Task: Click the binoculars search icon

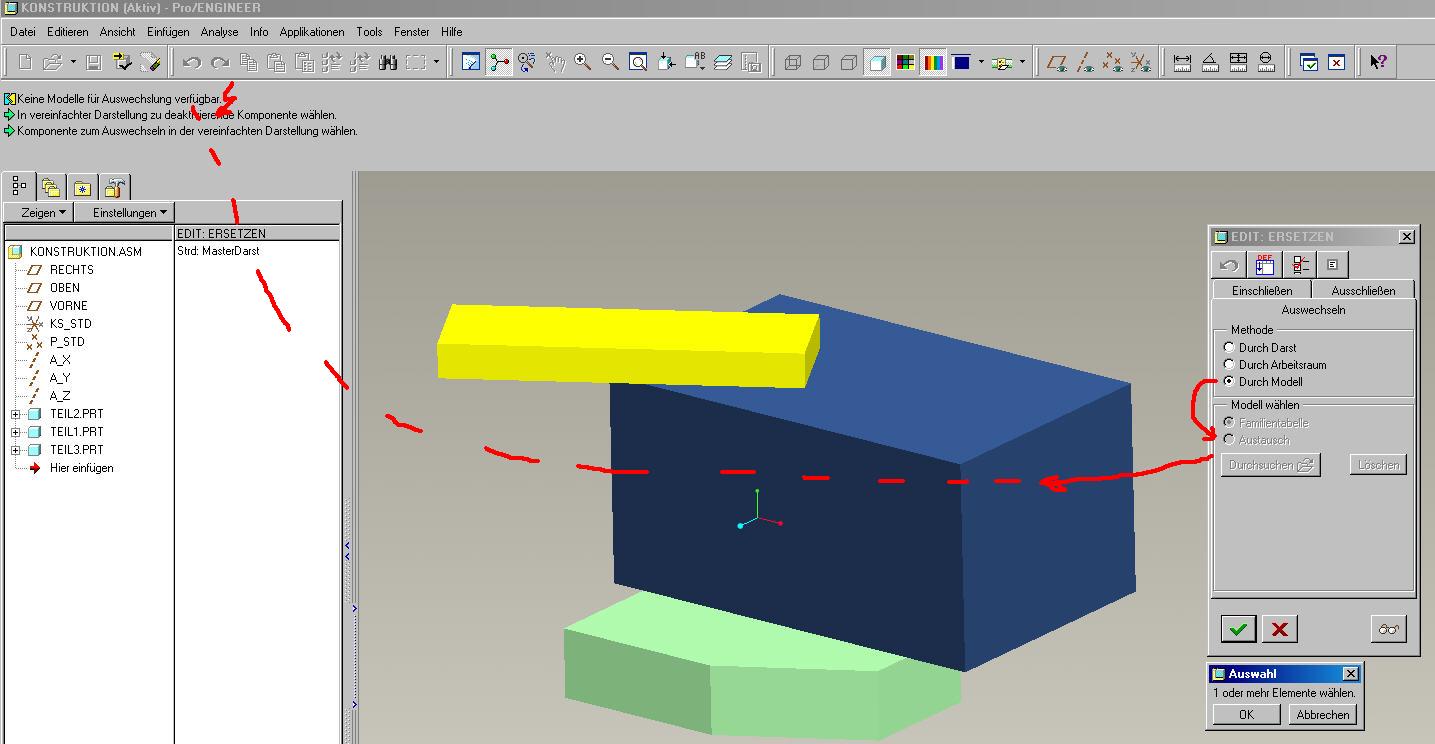Action: click(388, 62)
